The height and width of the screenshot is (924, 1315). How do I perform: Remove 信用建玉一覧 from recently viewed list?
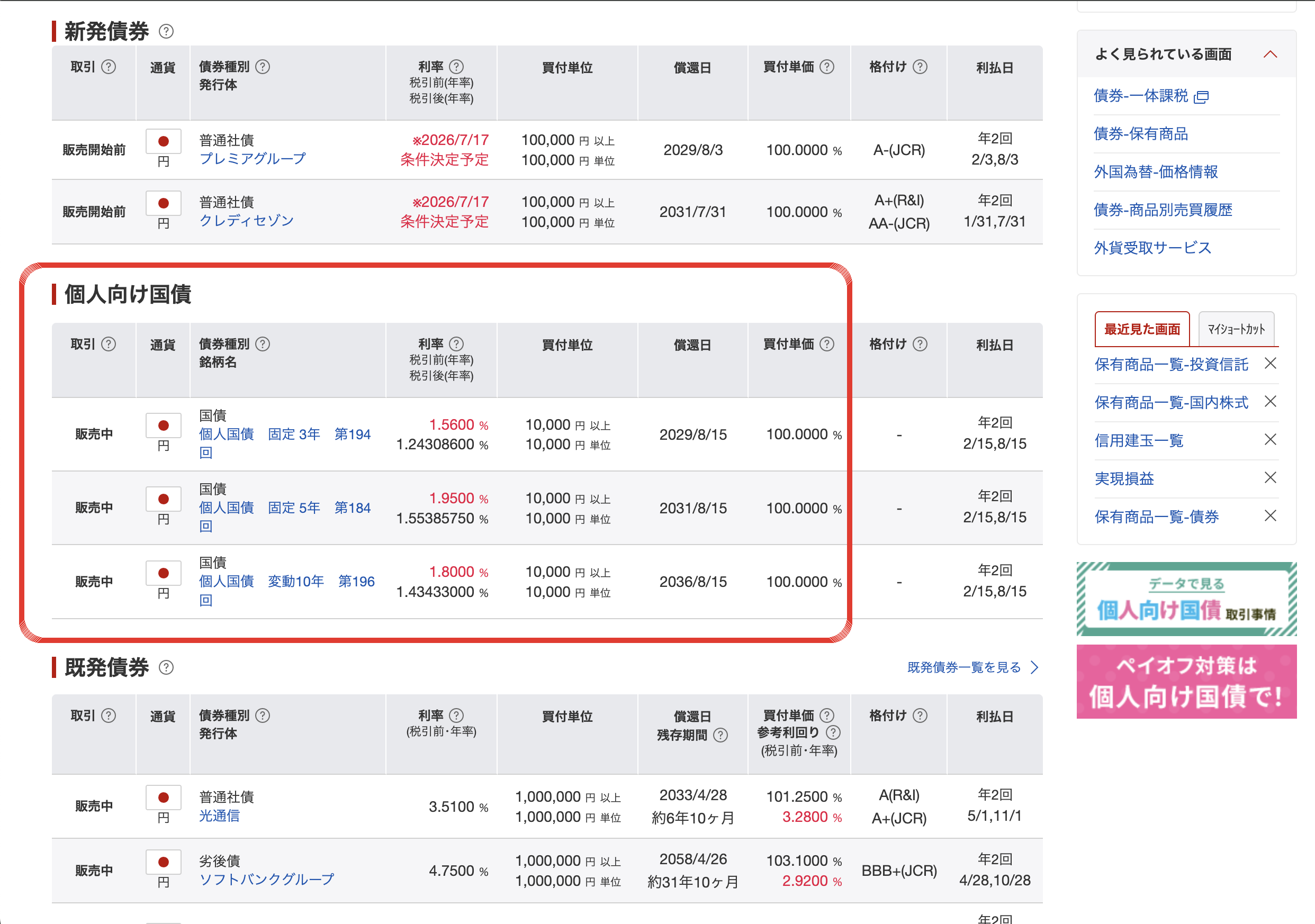tap(1271, 440)
